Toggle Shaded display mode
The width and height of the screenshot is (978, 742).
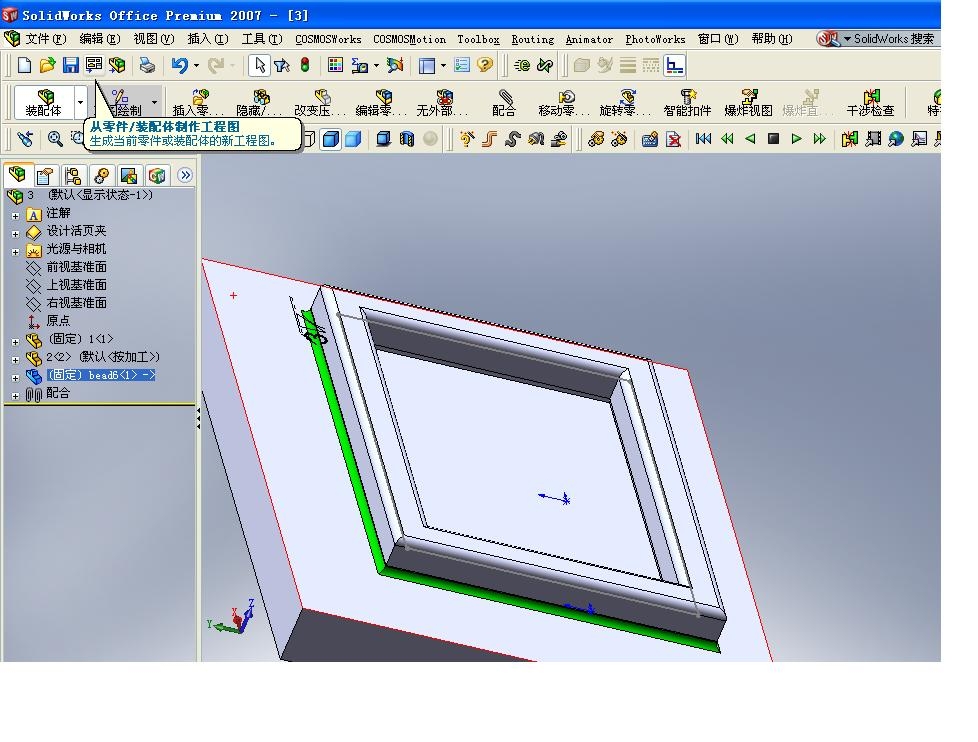click(354, 138)
